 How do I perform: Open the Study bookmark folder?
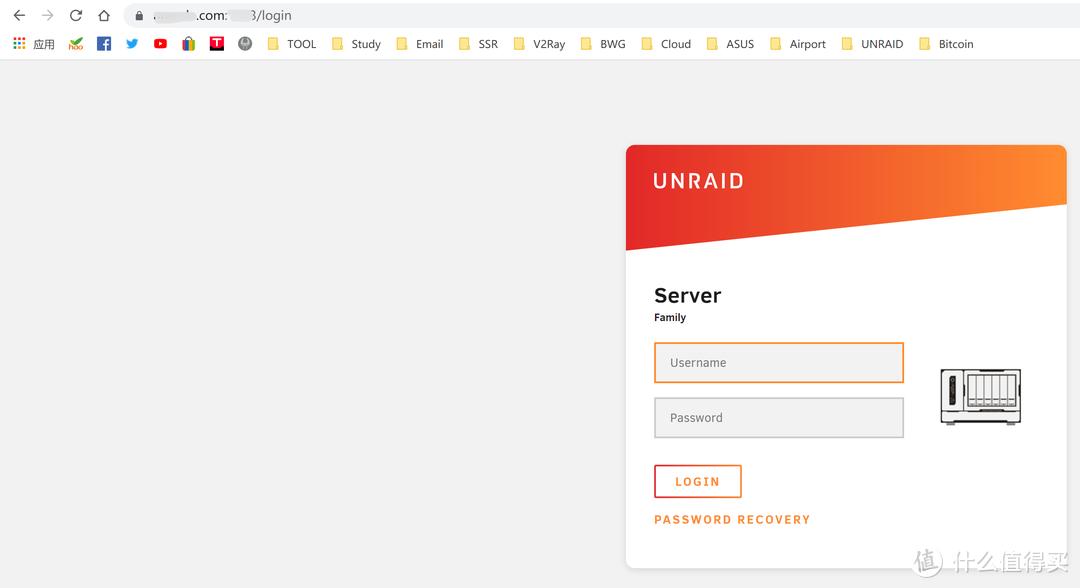[356, 44]
